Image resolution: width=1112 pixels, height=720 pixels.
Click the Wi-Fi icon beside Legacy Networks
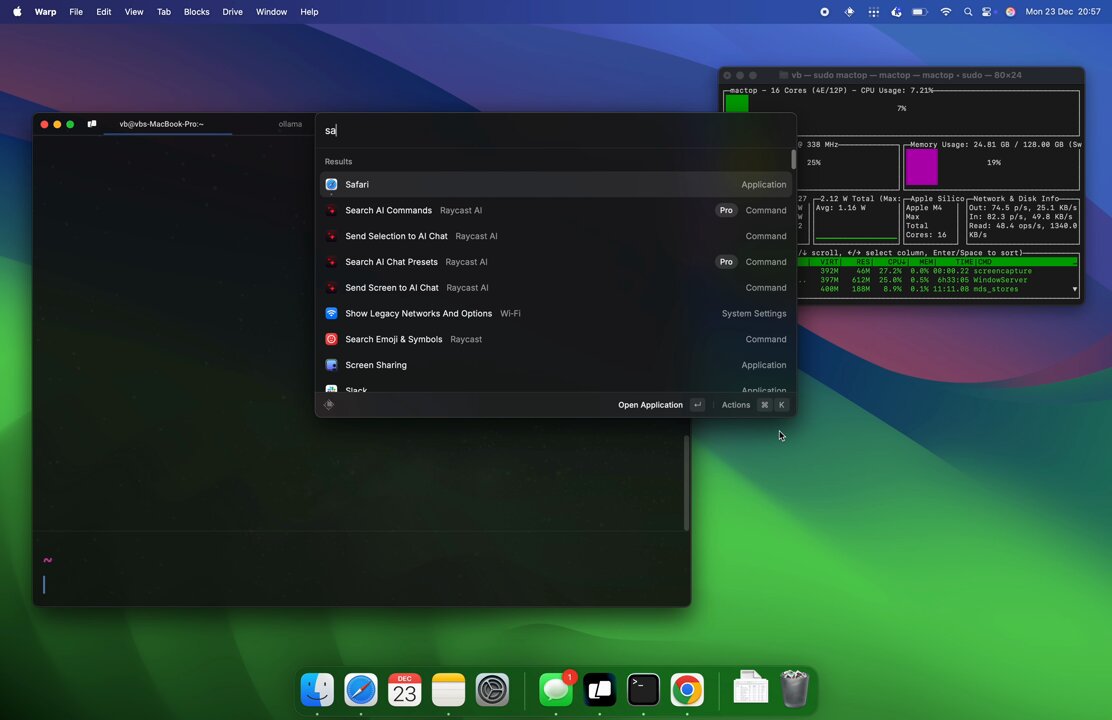coord(331,314)
